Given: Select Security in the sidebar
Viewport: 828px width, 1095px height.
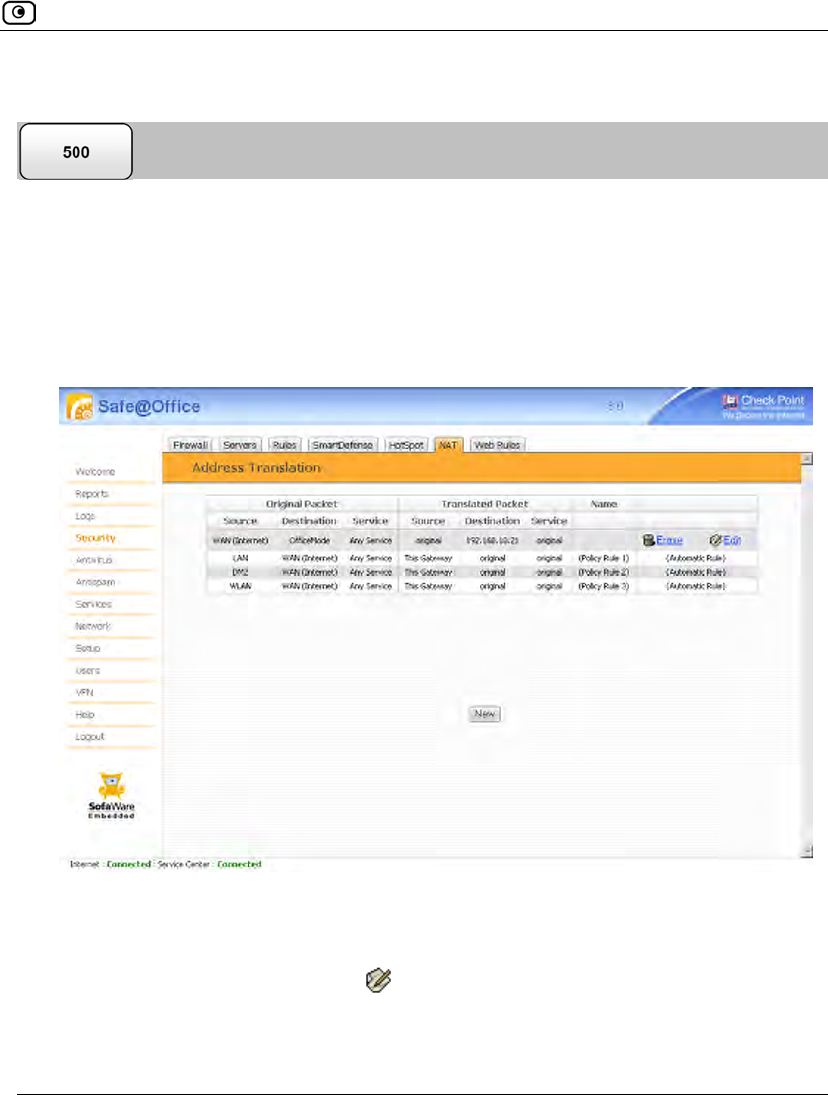Looking at the screenshot, I should coord(95,538).
